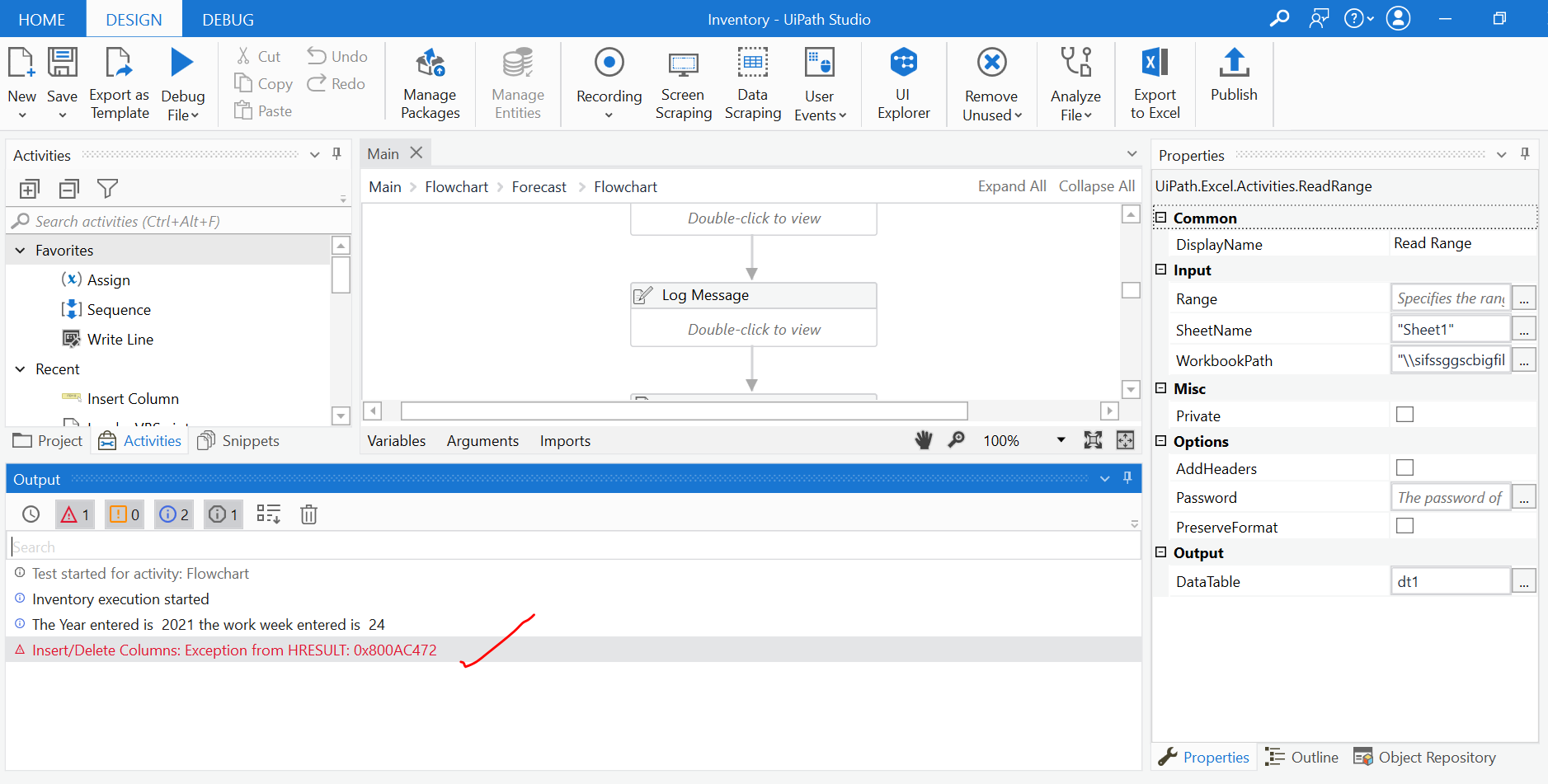Open the New dropdown arrow
The image size is (1548, 784).
point(22,115)
